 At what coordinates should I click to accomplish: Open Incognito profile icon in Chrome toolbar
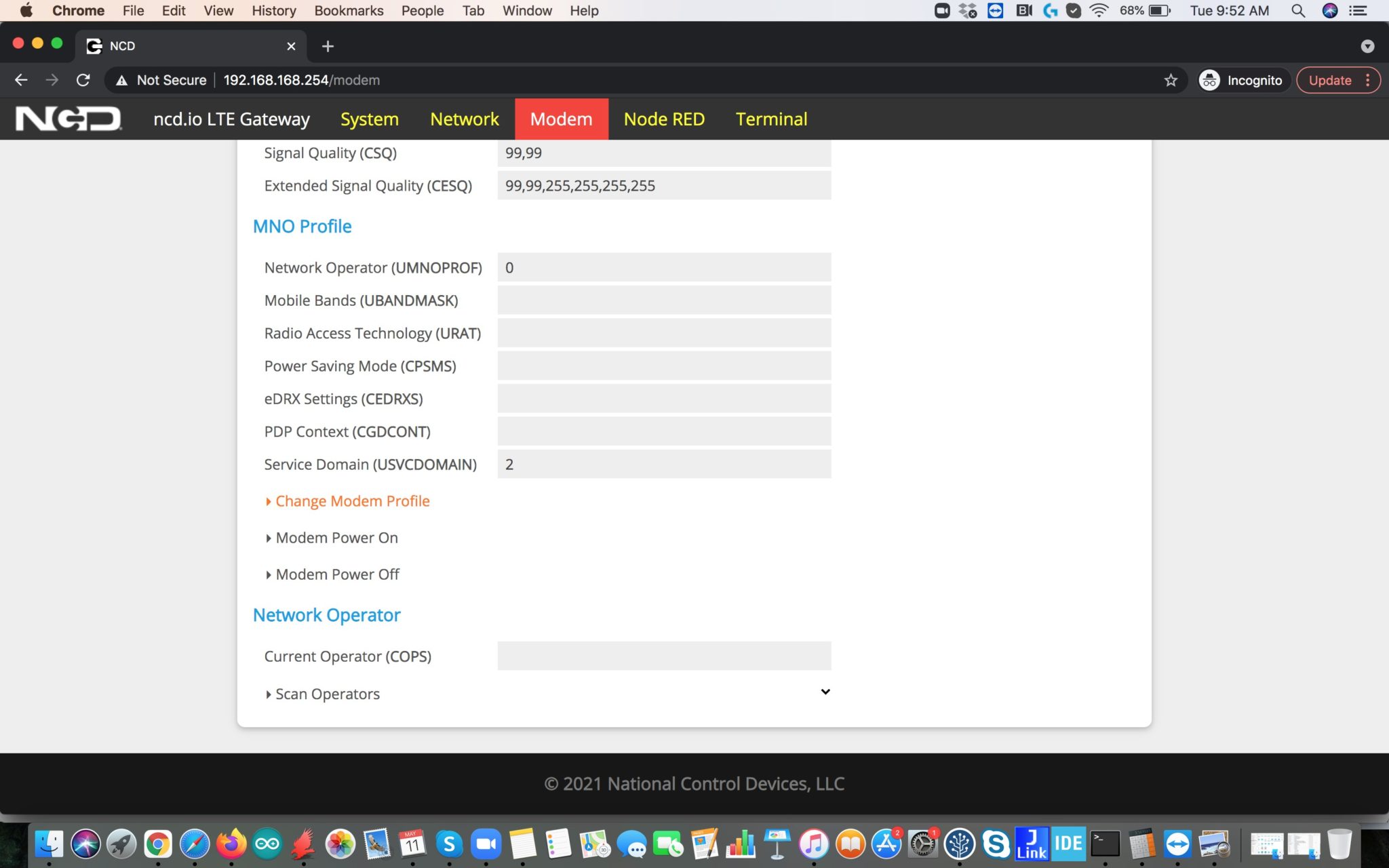1209,79
